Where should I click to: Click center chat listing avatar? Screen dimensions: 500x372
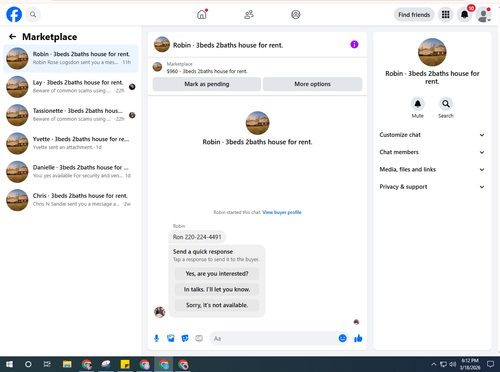pos(257,123)
